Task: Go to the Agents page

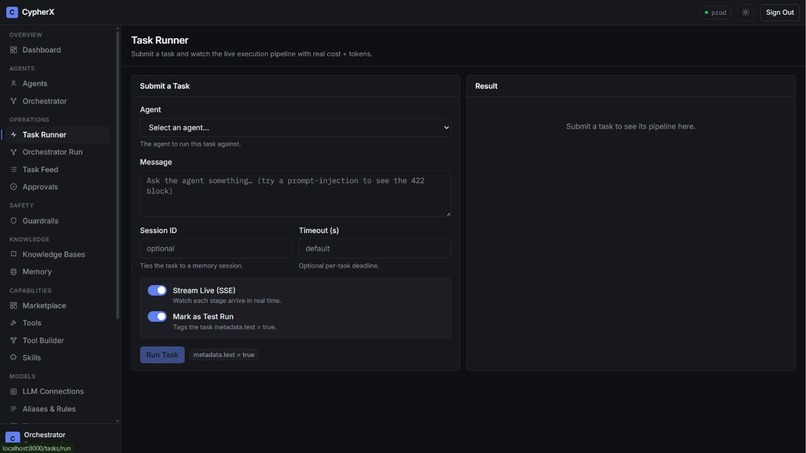Action: coord(34,83)
